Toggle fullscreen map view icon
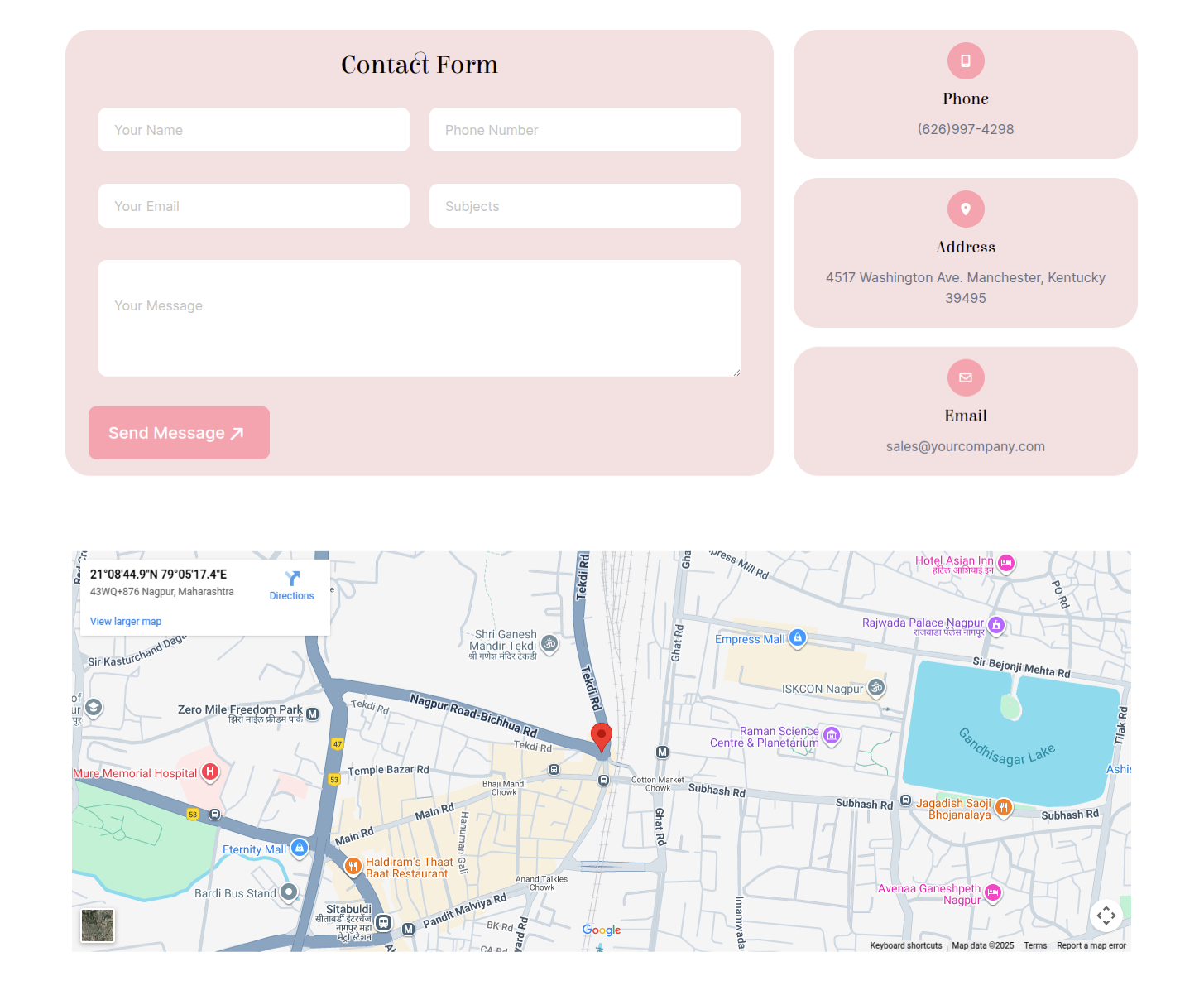Screen dimensions: 1204x1000 [1106, 915]
